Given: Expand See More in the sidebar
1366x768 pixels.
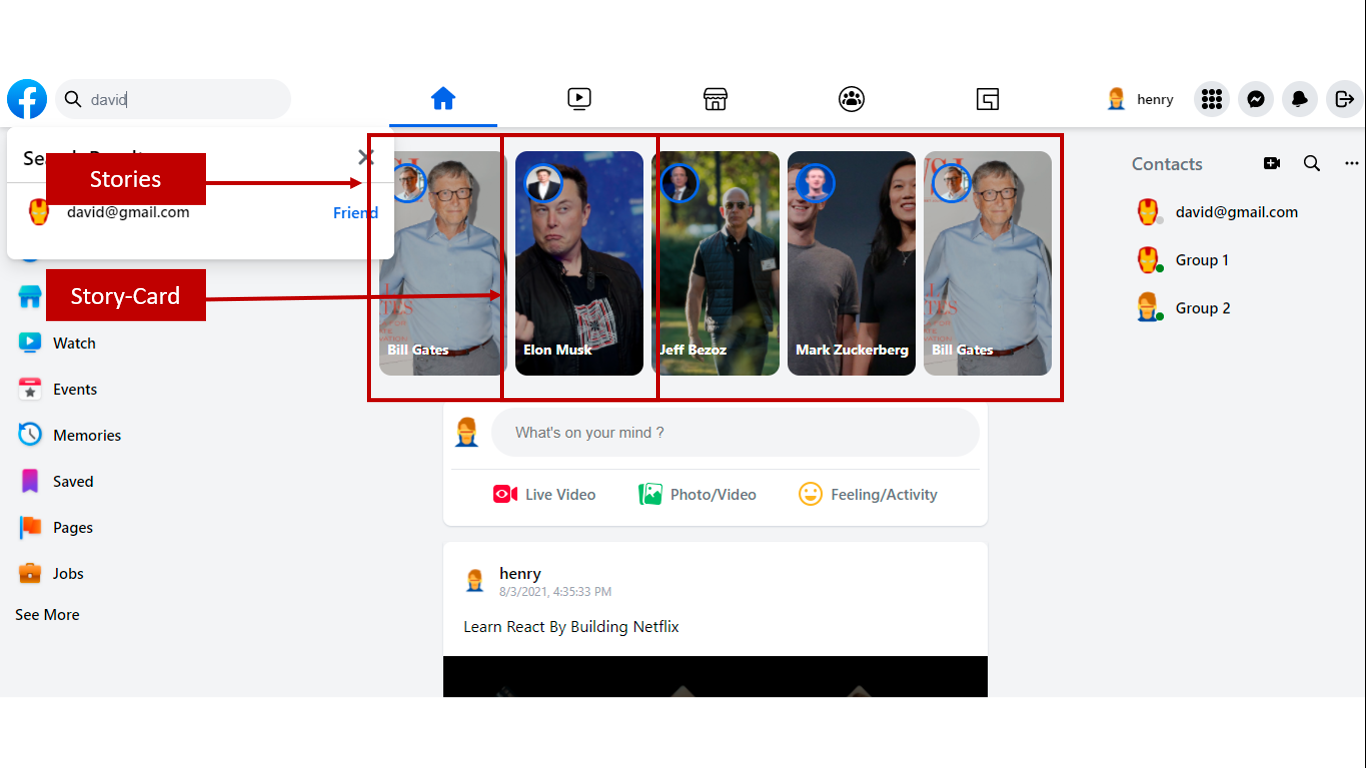Looking at the screenshot, I should click(47, 615).
